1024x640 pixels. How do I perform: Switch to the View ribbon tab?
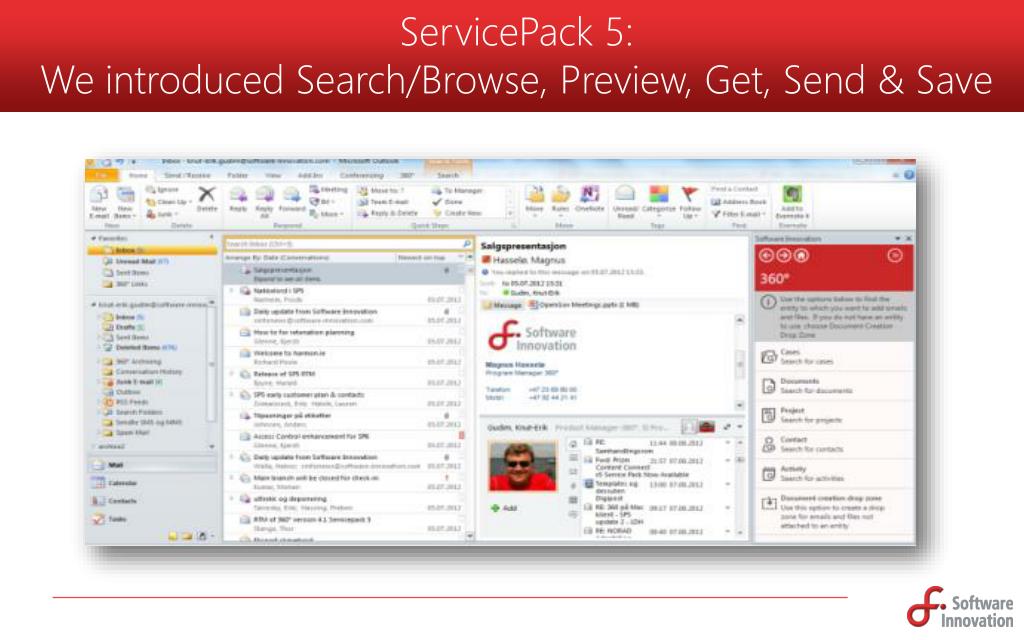click(x=273, y=175)
